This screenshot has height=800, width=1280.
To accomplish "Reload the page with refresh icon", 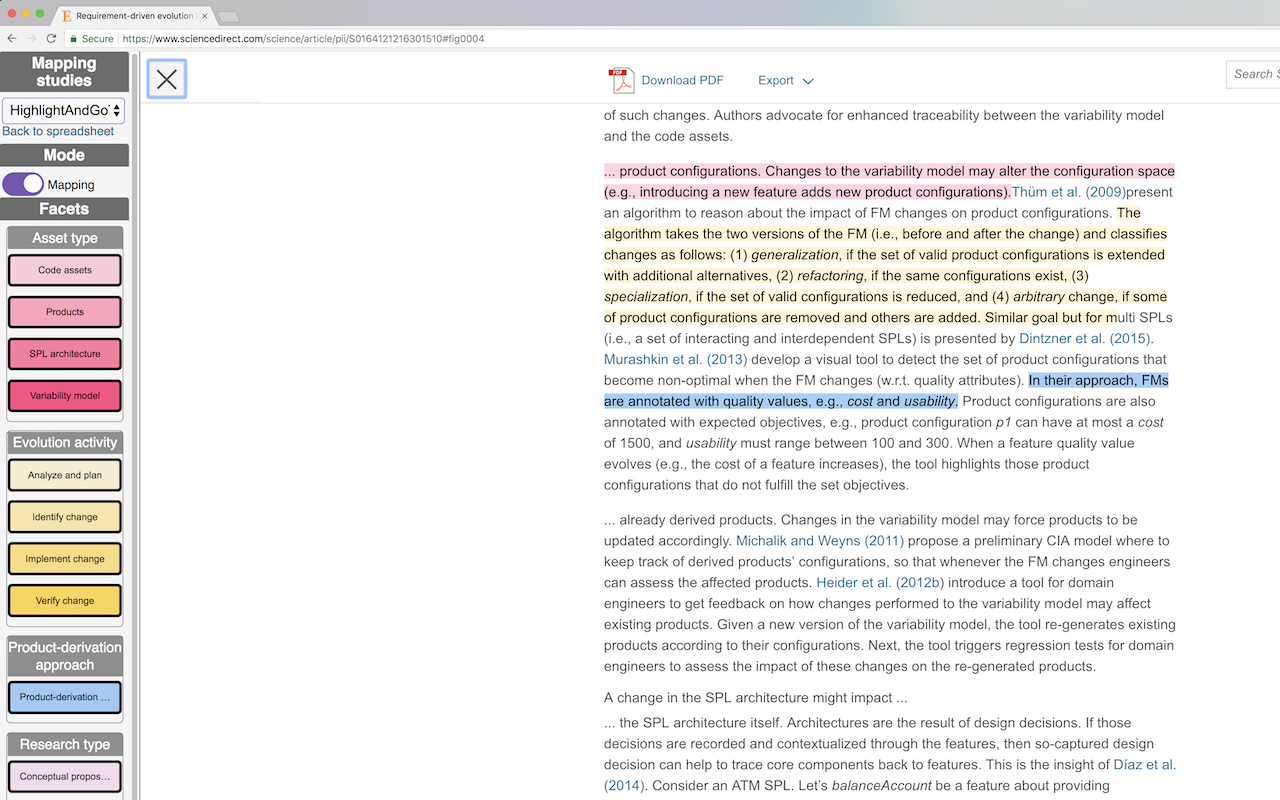I will tap(51, 38).
